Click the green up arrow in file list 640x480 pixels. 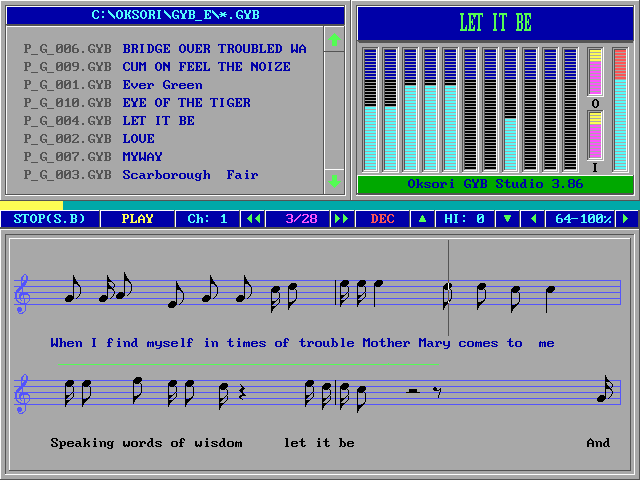tap(334, 40)
